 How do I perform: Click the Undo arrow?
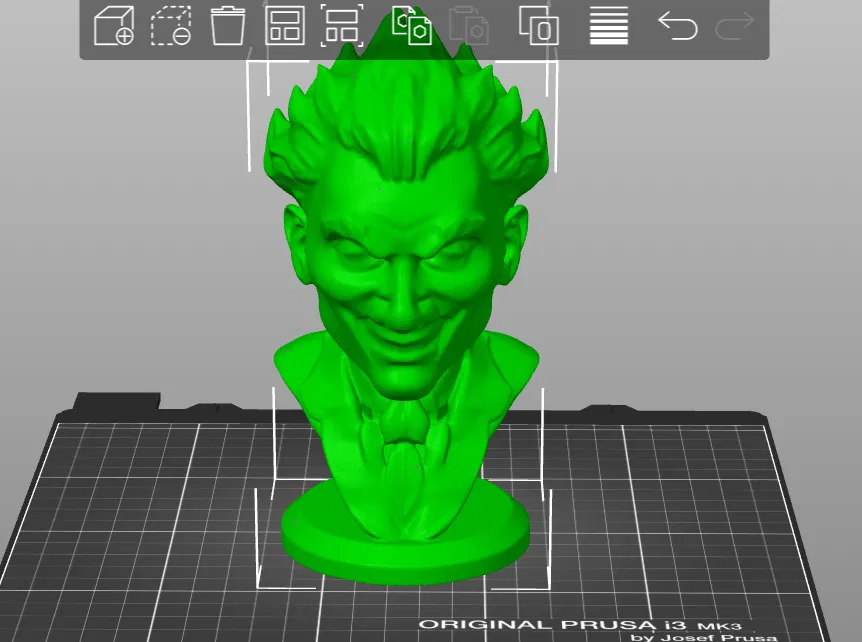coord(678,26)
